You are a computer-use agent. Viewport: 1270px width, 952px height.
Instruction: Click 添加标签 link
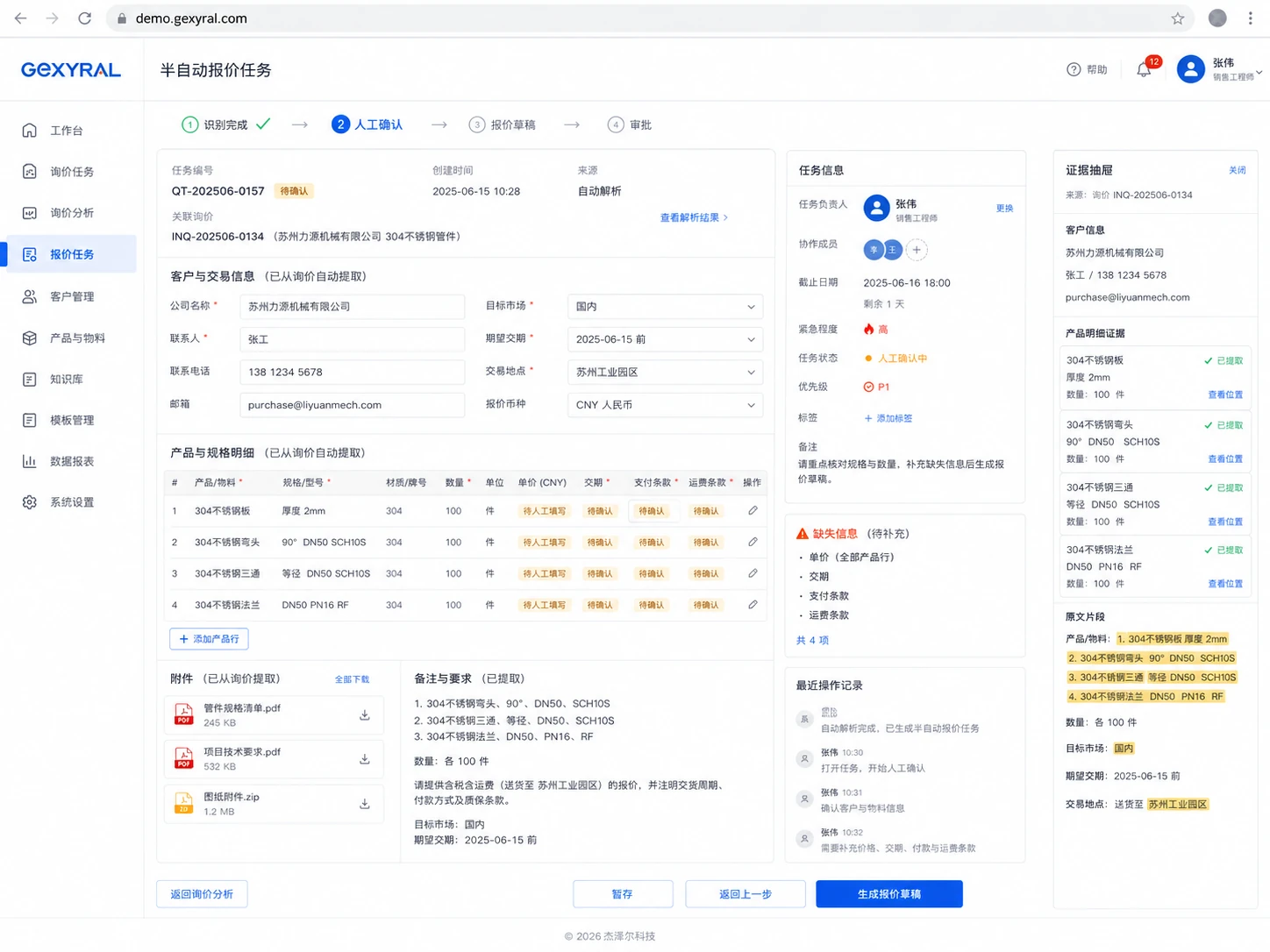click(x=888, y=418)
